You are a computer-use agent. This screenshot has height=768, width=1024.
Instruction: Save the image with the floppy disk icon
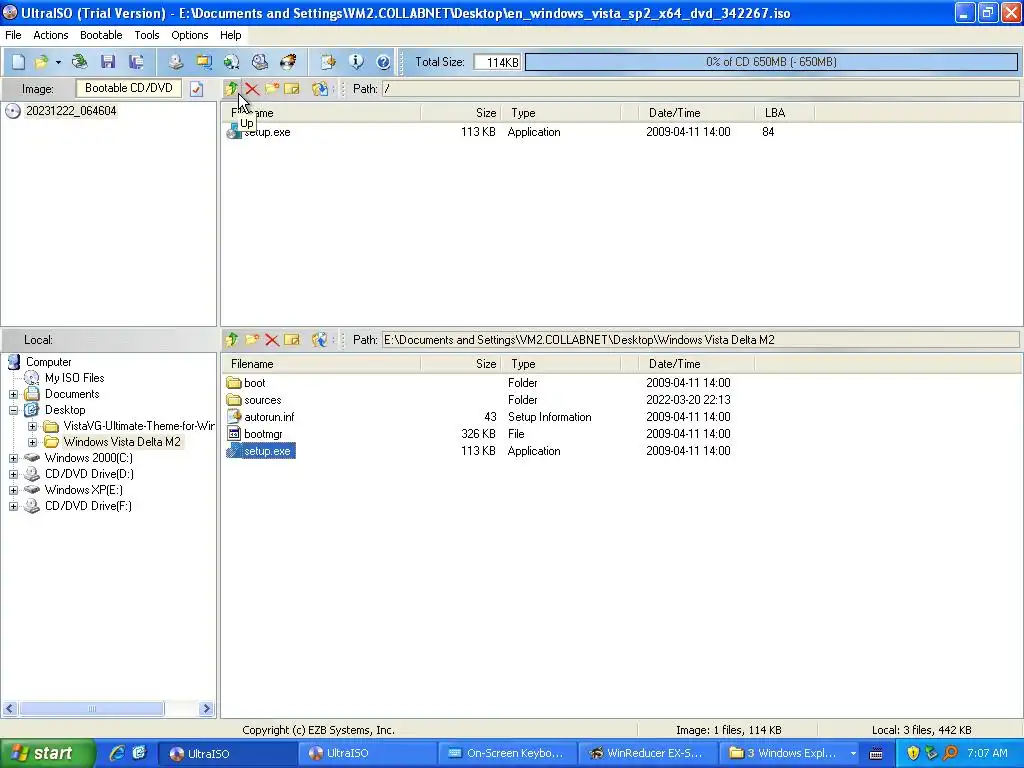[108, 62]
